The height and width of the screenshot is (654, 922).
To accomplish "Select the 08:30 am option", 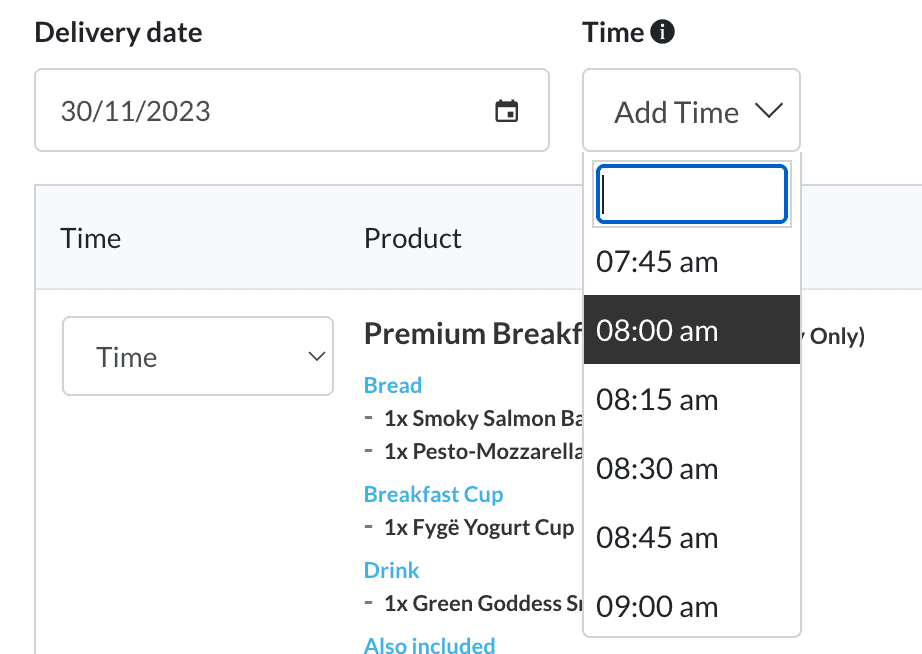I will point(657,469).
